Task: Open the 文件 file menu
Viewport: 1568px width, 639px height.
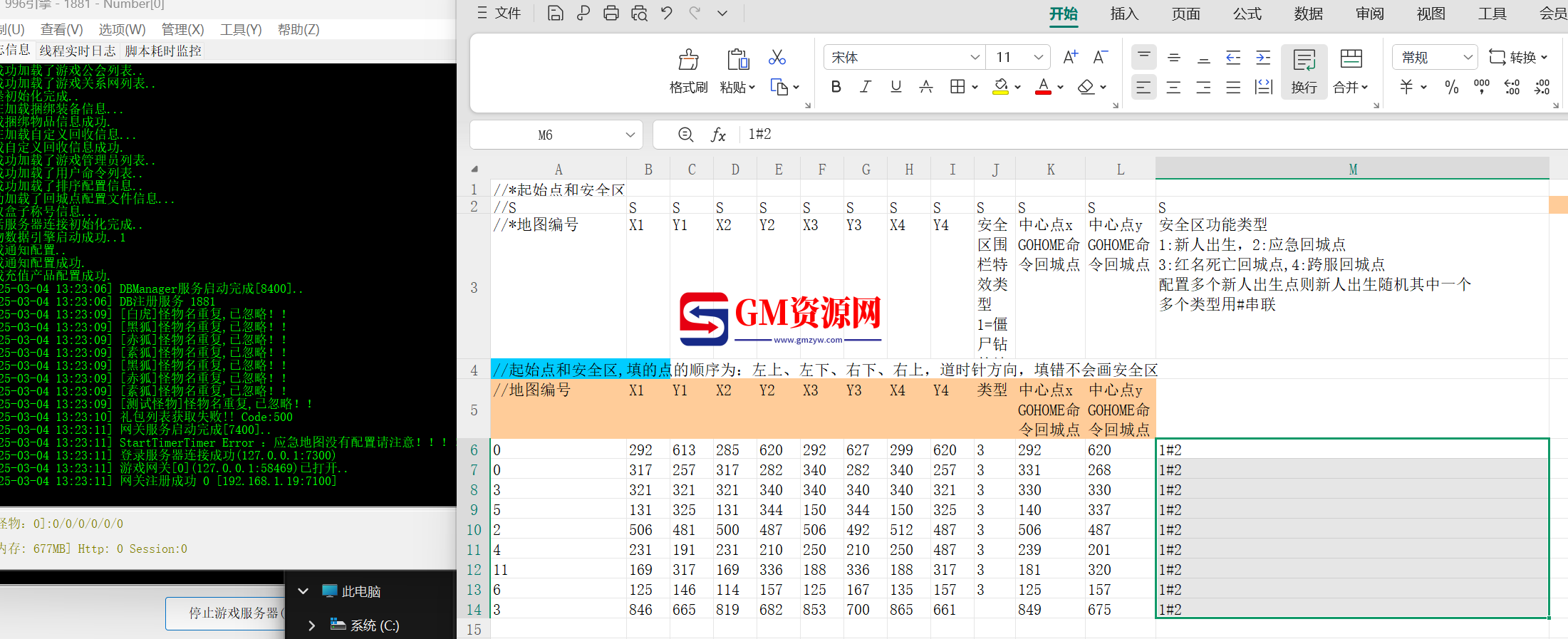Action: (500, 13)
